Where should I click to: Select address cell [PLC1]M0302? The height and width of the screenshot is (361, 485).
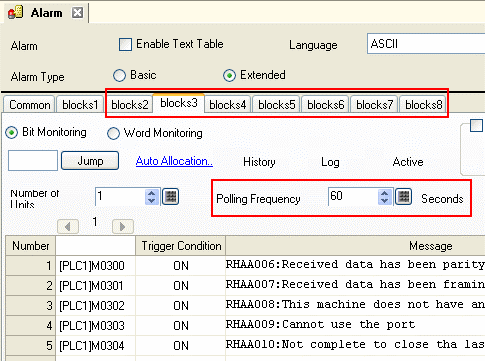[x=95, y=306]
